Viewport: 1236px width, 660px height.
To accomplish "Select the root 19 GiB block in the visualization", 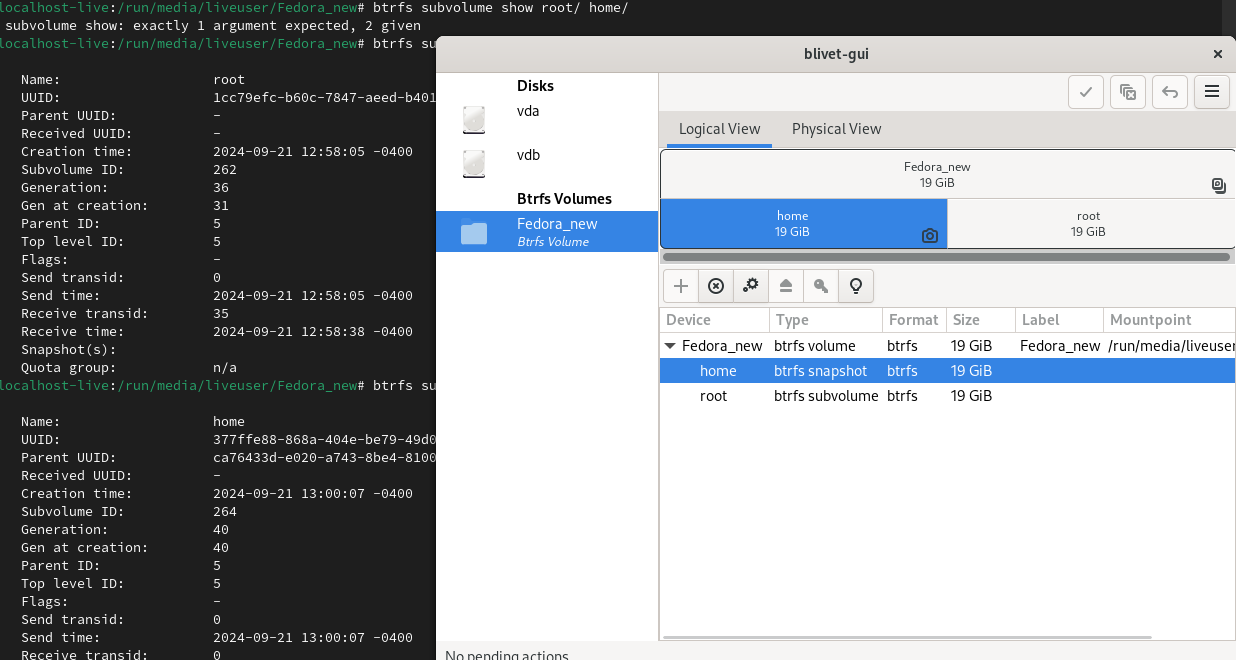I will [1091, 224].
